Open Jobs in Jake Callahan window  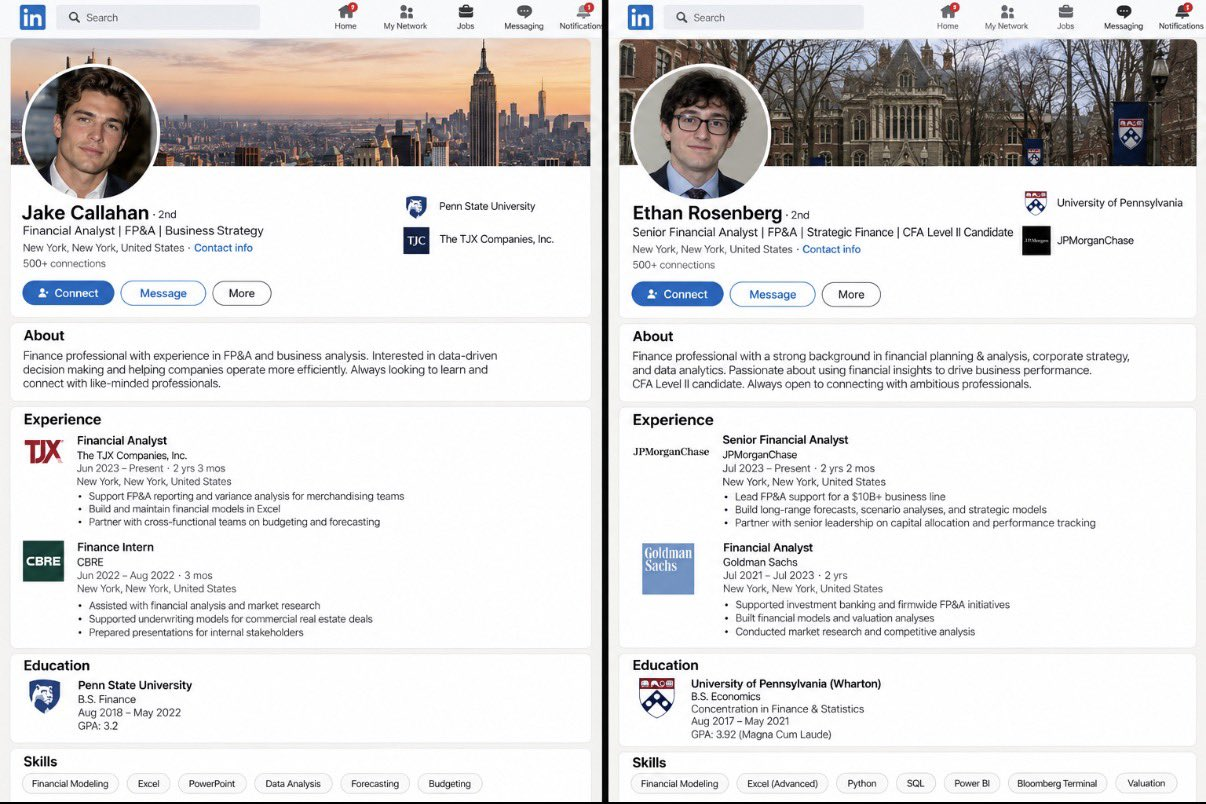(x=466, y=17)
